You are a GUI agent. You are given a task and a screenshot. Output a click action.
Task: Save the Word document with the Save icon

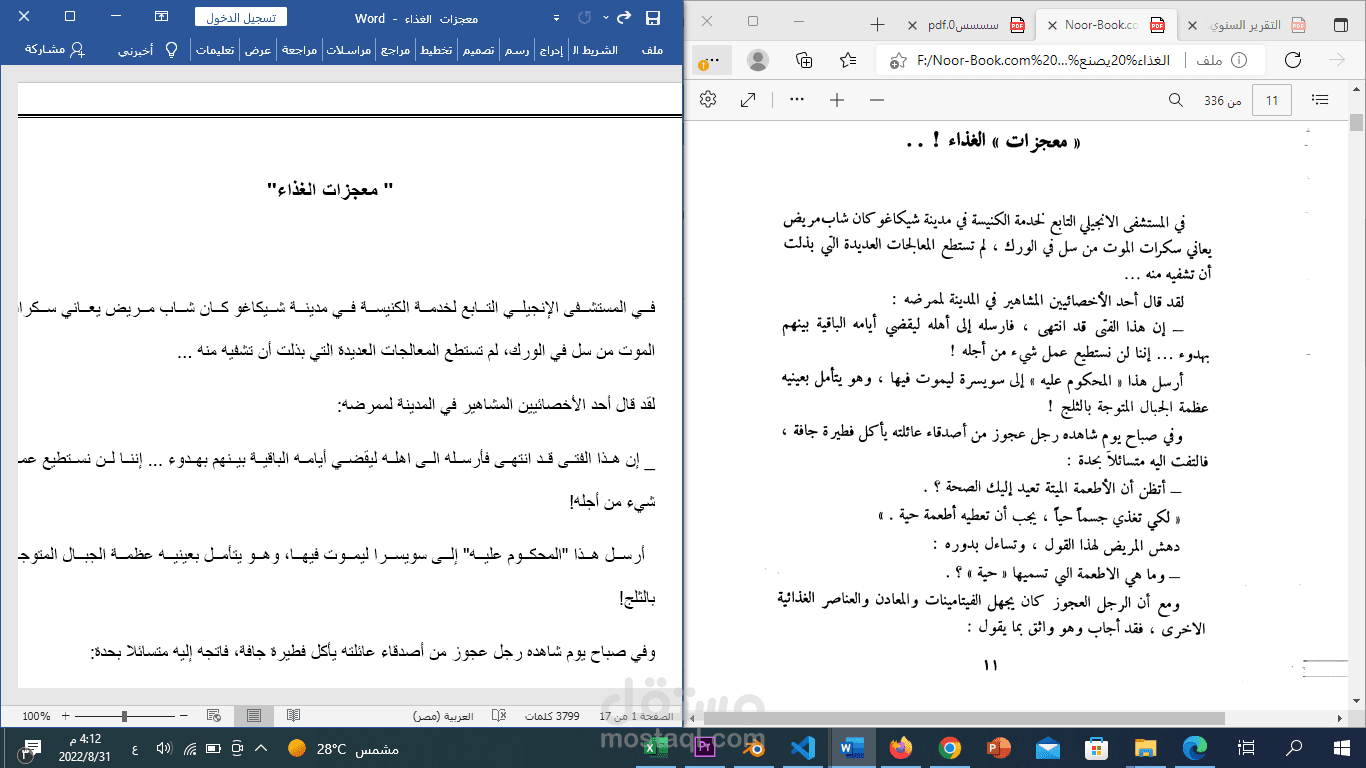click(x=653, y=17)
